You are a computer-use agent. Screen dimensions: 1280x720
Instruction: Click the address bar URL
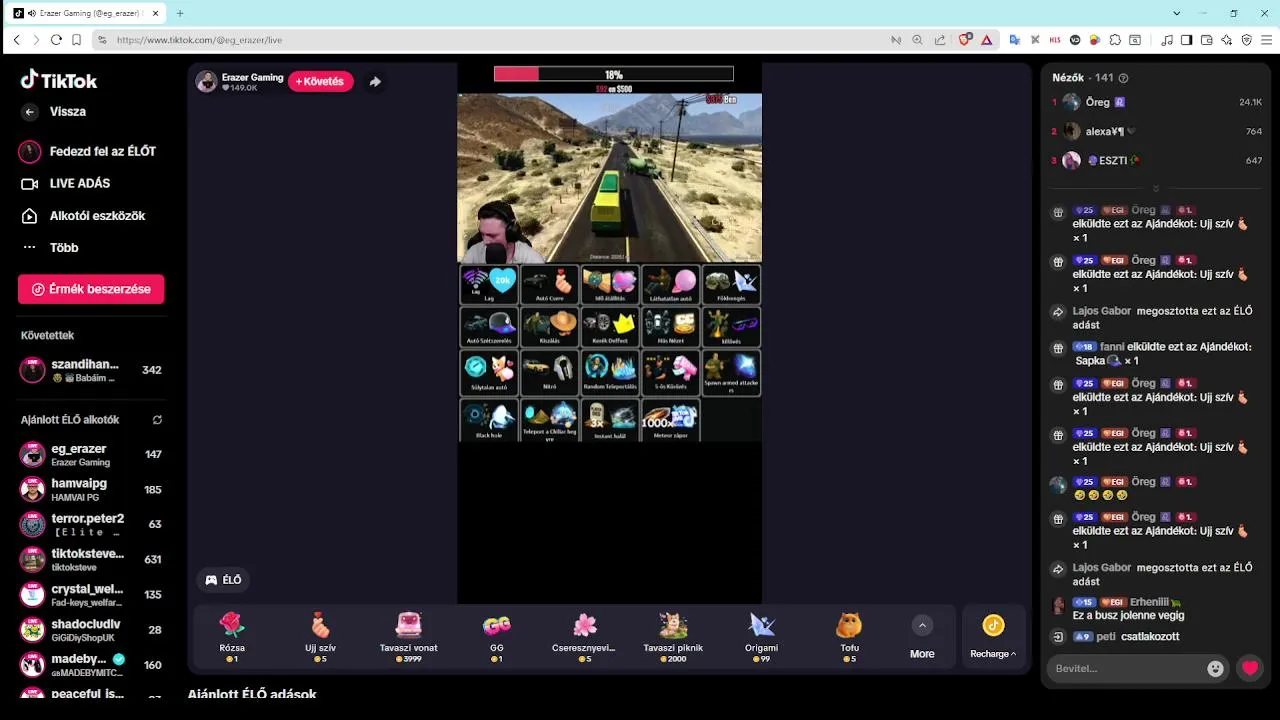tap(199, 40)
